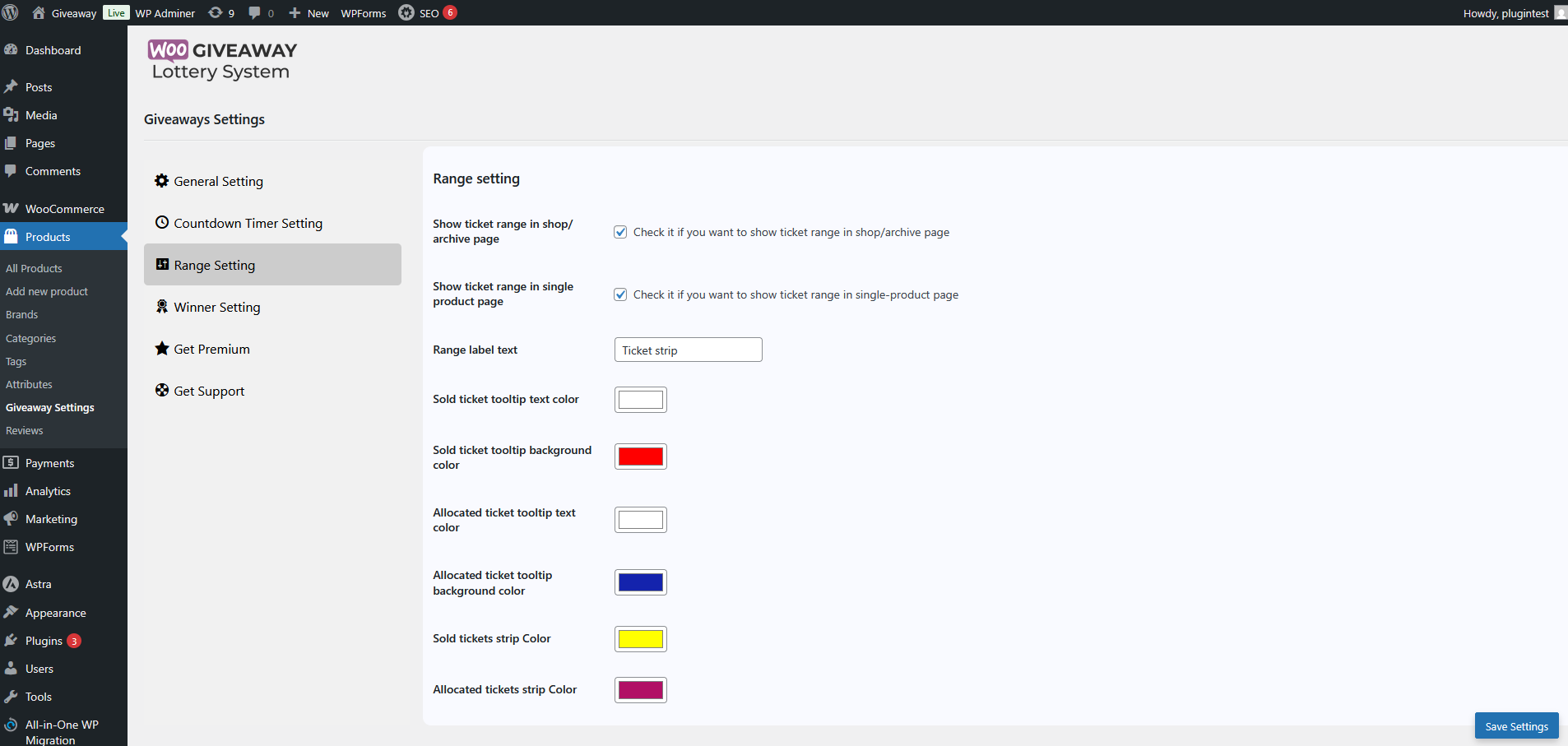The image size is (1568, 746).
Task: Click the SEO notification badge showing 6
Action: pyautogui.click(x=450, y=12)
